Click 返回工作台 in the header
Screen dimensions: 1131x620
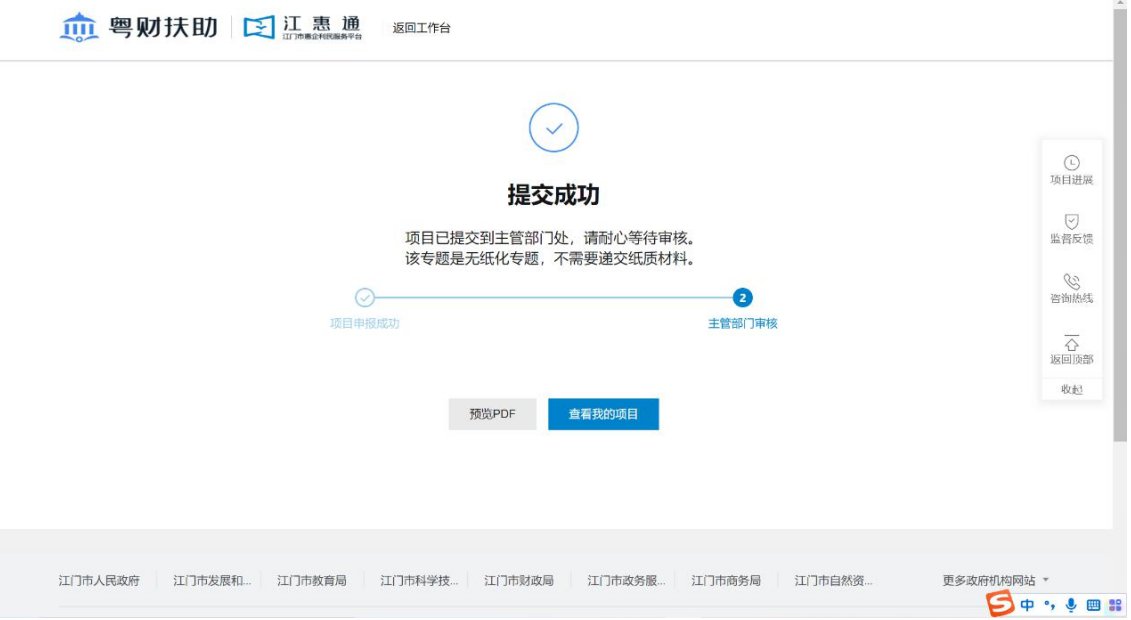coord(423,28)
